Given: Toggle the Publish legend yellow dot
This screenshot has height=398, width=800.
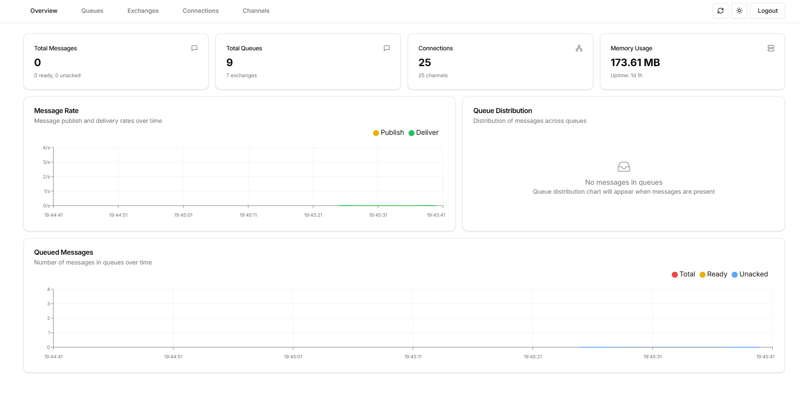Looking at the screenshot, I should coord(376,133).
